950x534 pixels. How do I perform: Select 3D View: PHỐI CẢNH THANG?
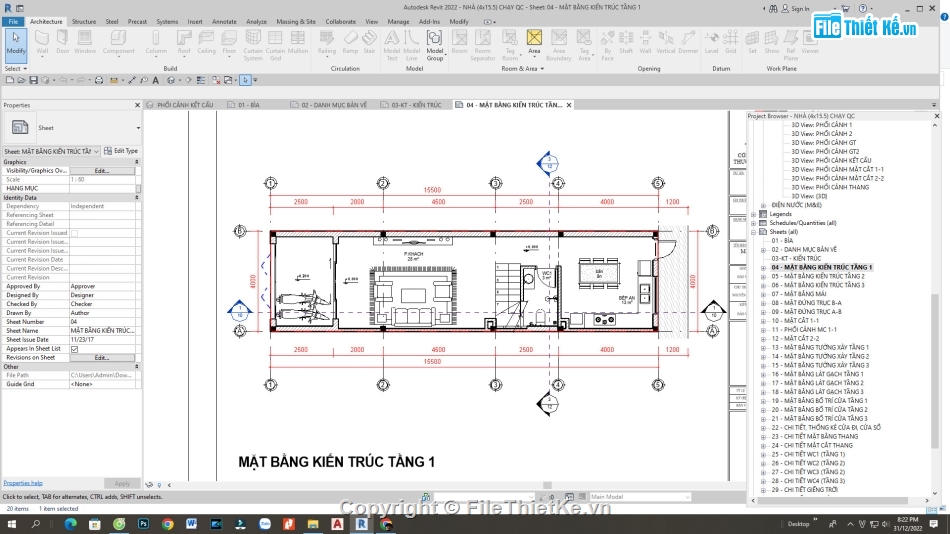pos(830,187)
